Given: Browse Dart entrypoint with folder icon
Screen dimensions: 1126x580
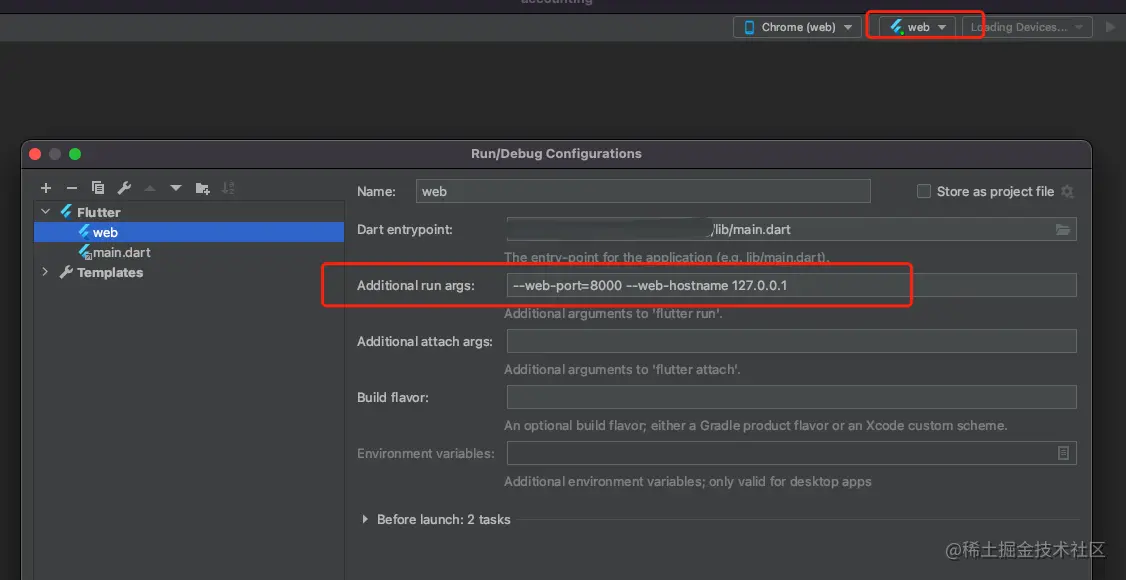Looking at the screenshot, I should pyautogui.click(x=1064, y=230).
